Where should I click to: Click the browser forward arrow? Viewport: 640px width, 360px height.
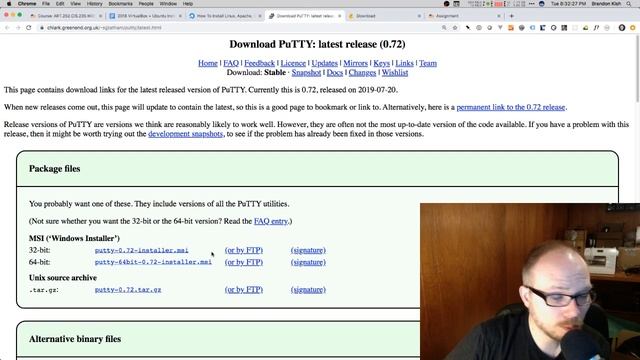(x=18, y=28)
